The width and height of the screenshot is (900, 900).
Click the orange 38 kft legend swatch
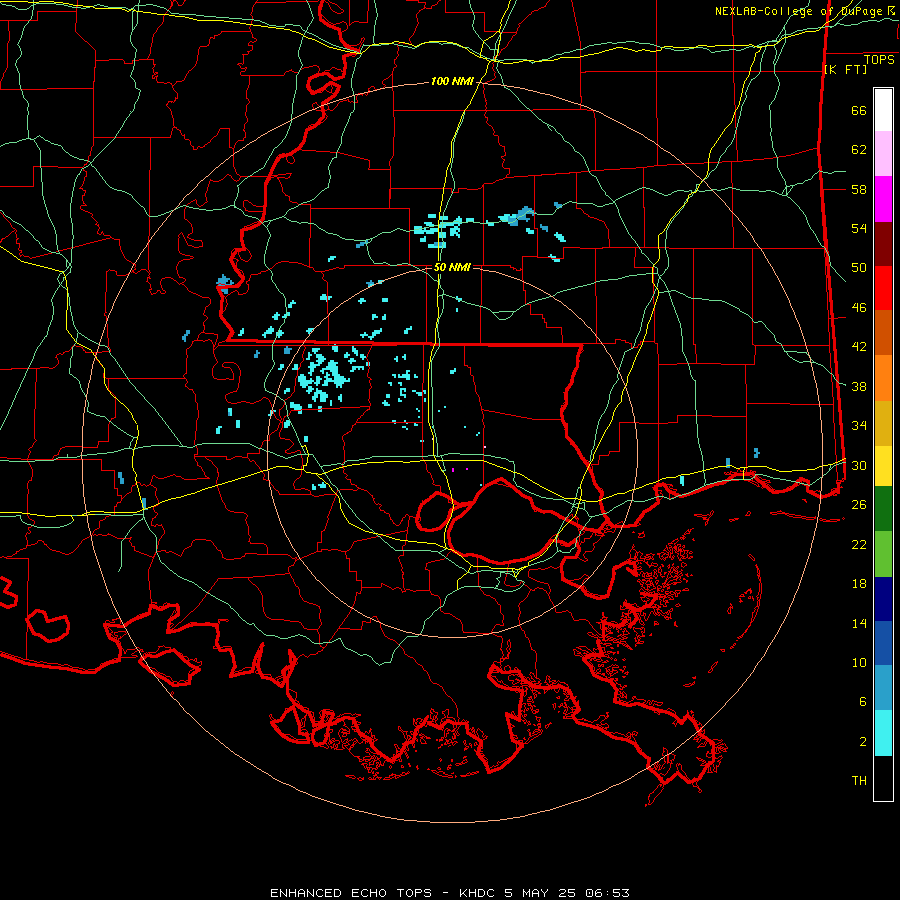point(883,378)
